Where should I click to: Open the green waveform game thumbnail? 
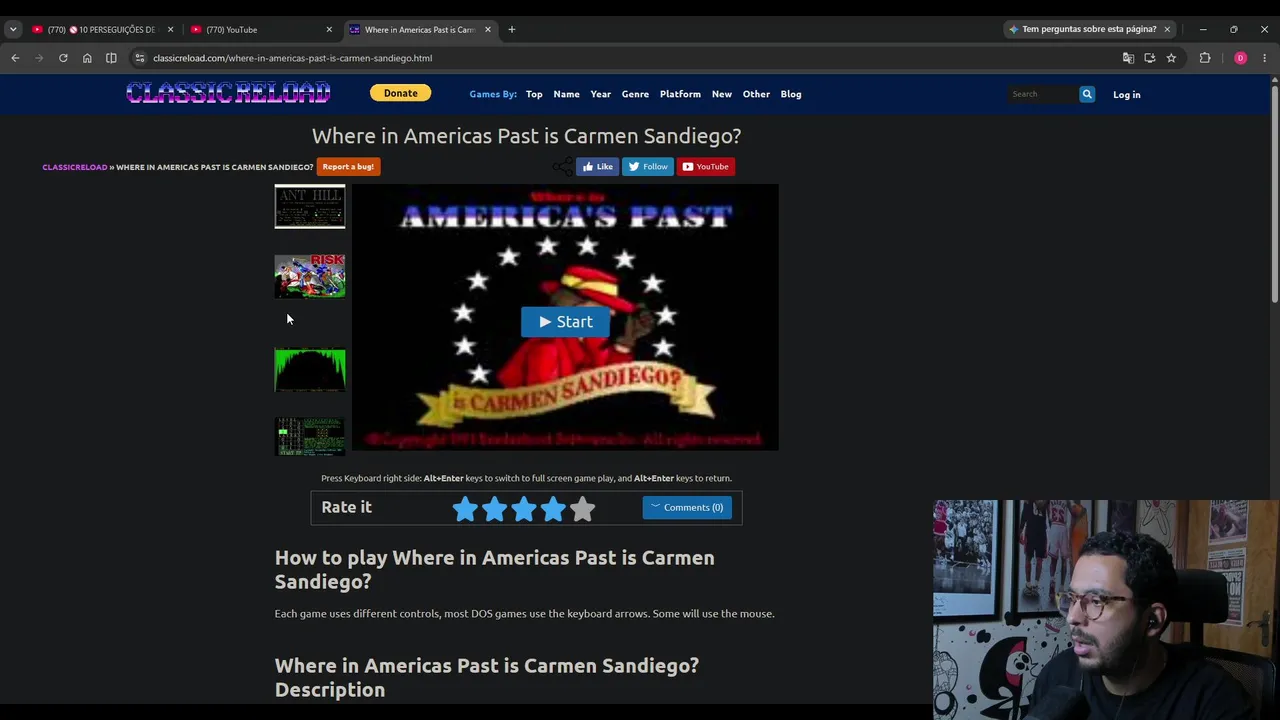point(310,369)
